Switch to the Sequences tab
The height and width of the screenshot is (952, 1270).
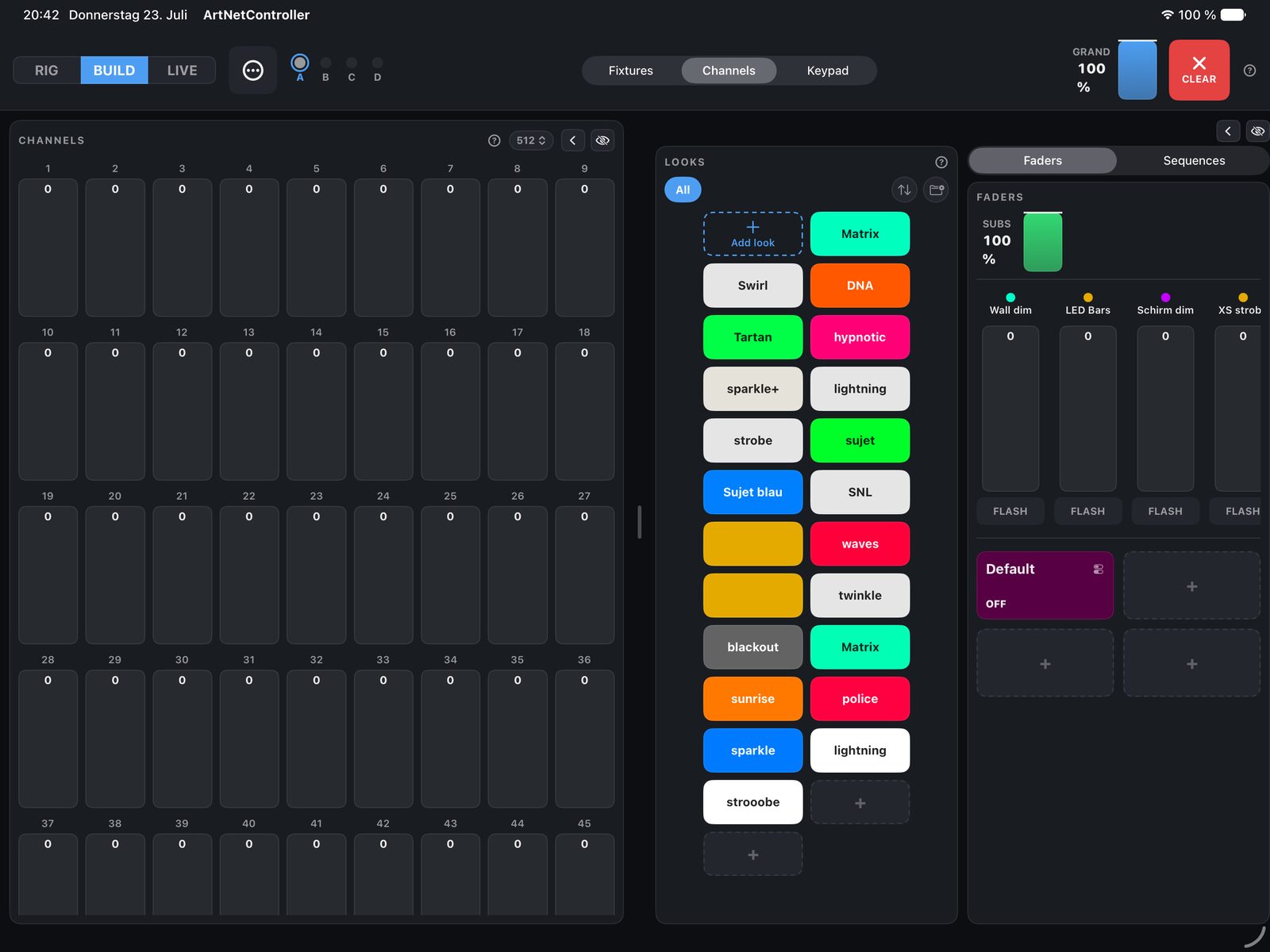pyautogui.click(x=1194, y=160)
